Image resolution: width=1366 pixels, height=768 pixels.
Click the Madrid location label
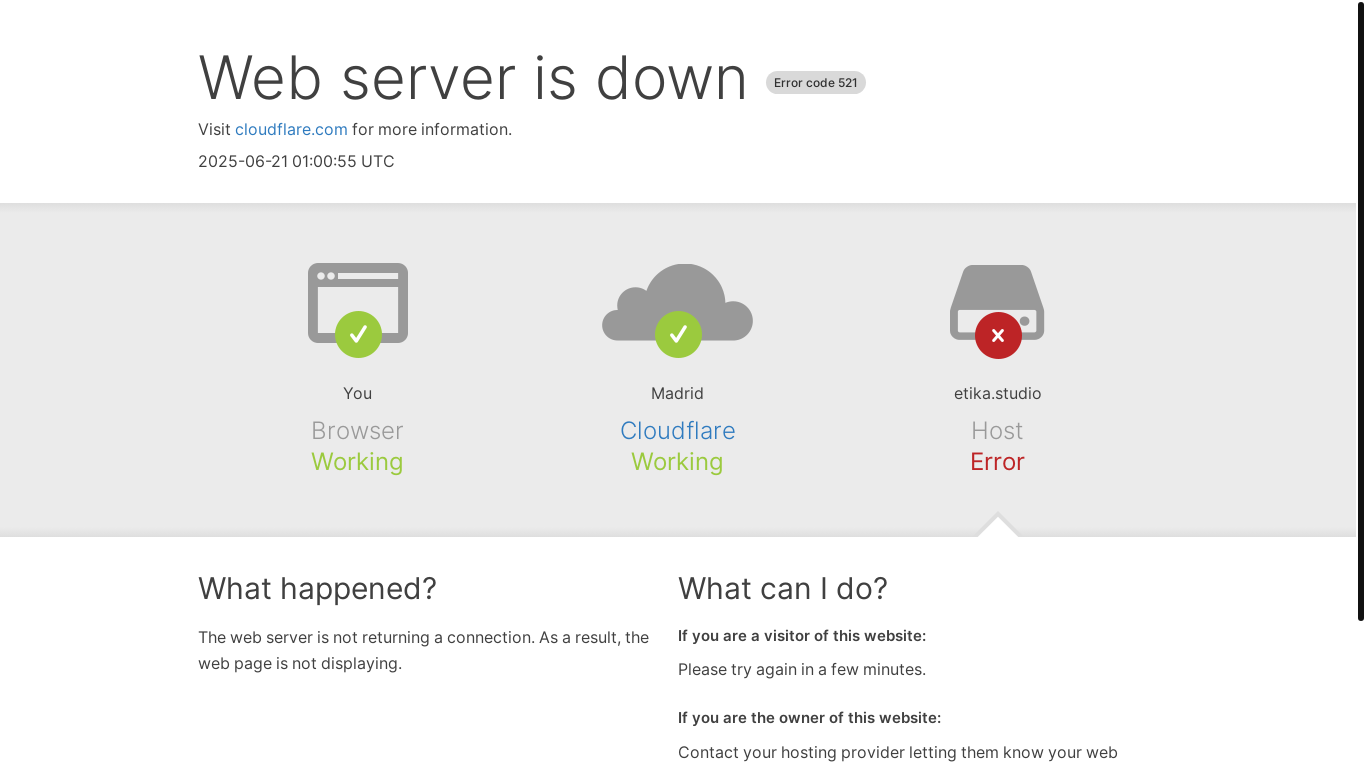tap(677, 393)
